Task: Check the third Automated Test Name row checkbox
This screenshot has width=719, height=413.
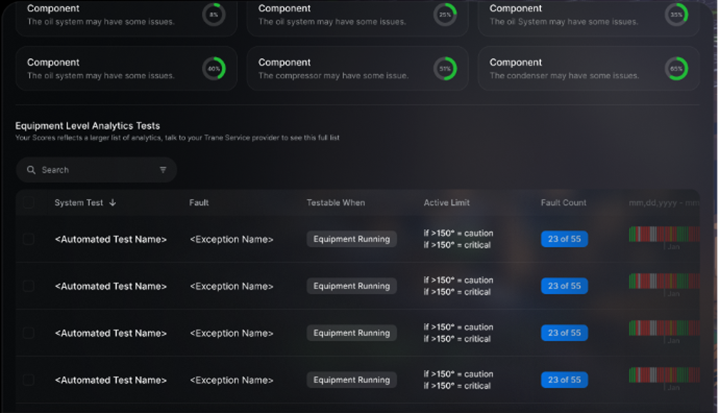Action: 28,333
